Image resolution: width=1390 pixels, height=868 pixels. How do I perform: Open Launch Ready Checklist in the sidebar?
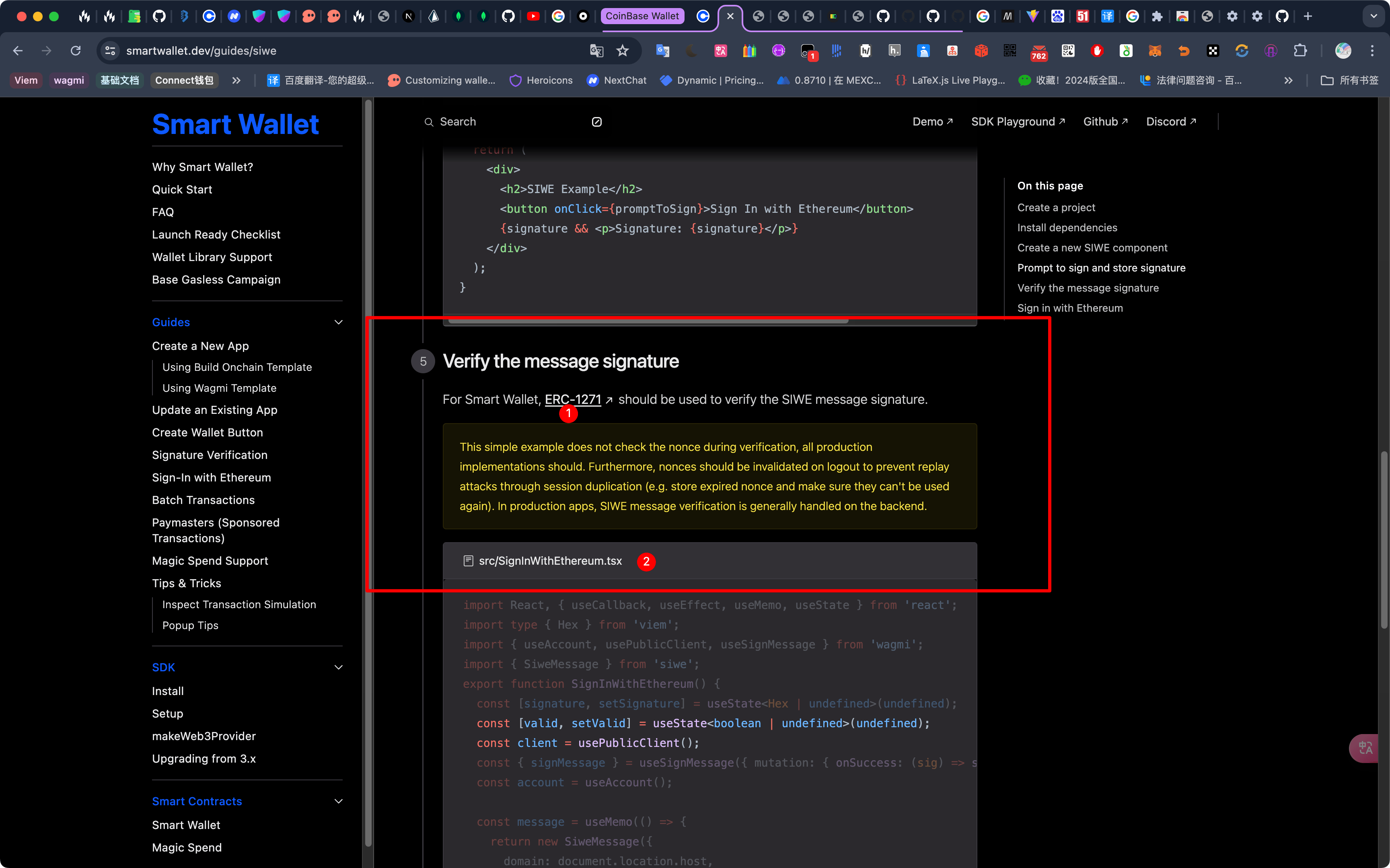pos(216,234)
